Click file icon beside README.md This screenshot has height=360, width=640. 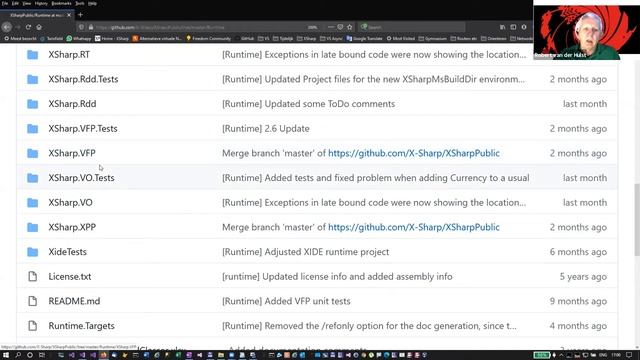tap(33, 301)
